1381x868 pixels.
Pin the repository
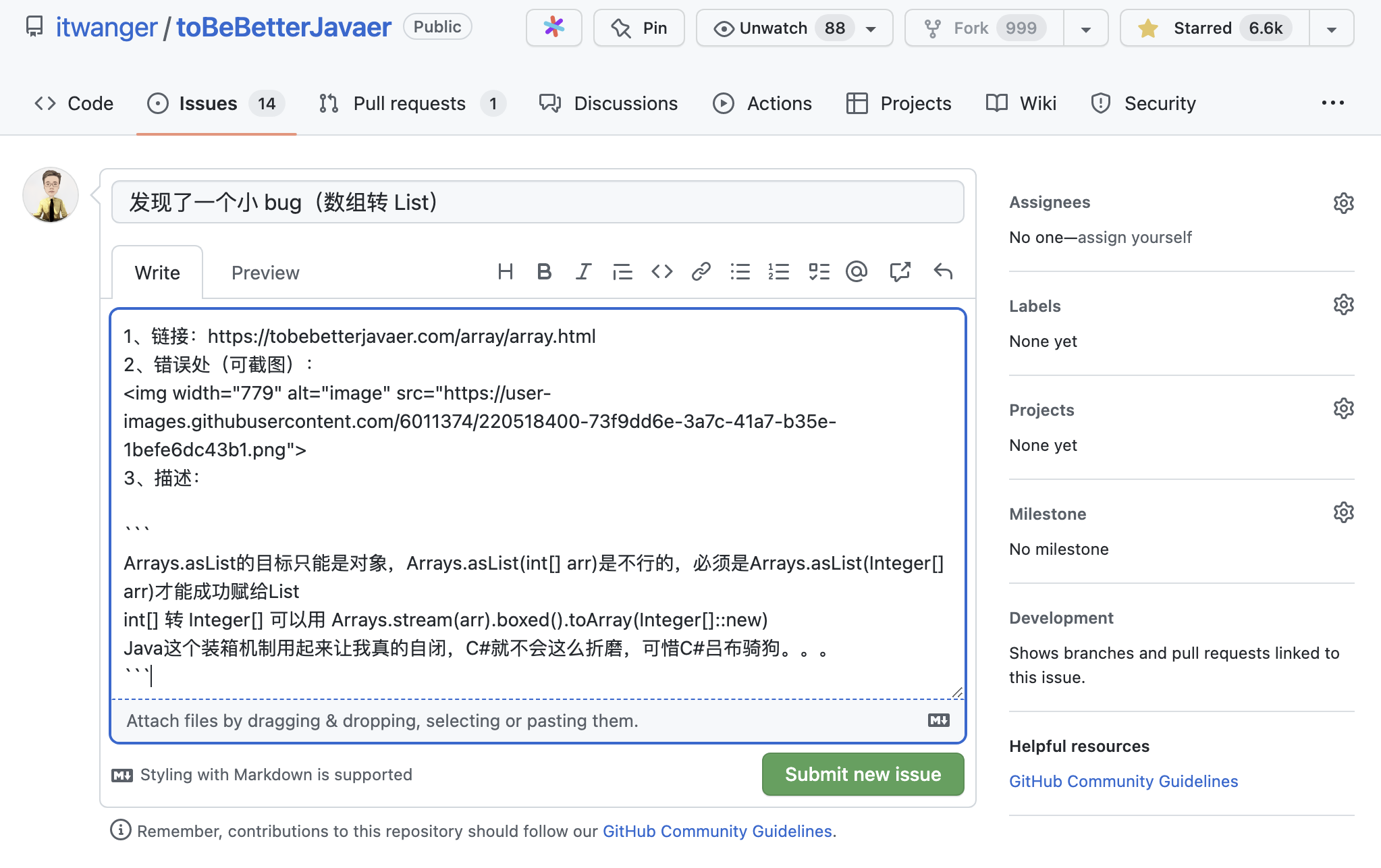tap(639, 28)
